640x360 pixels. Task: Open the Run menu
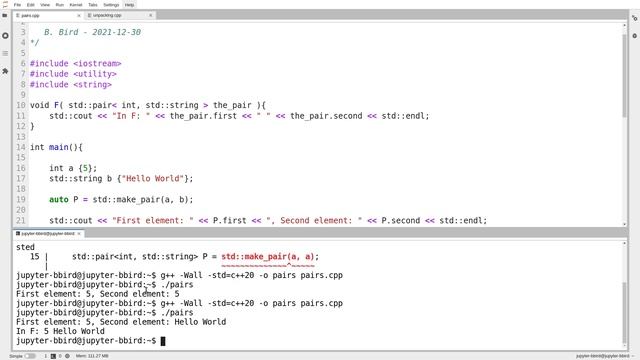coord(60,5)
